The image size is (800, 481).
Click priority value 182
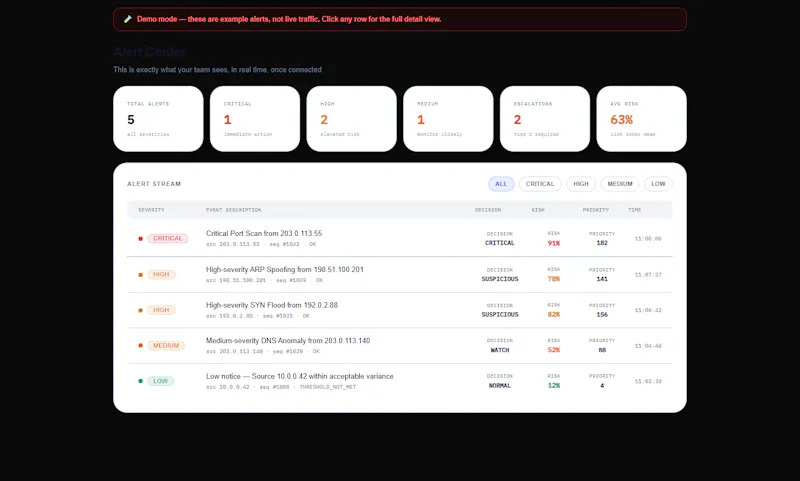click(602, 243)
